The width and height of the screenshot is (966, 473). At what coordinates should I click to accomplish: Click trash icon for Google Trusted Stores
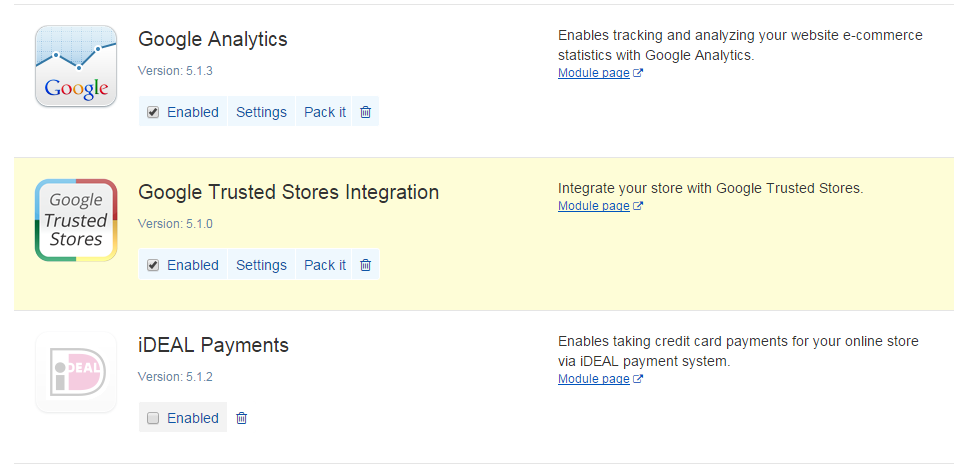(365, 265)
